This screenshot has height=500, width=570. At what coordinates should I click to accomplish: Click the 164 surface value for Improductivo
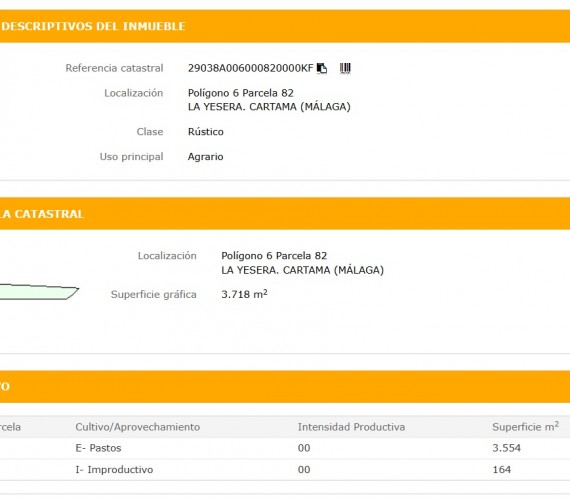click(502, 469)
